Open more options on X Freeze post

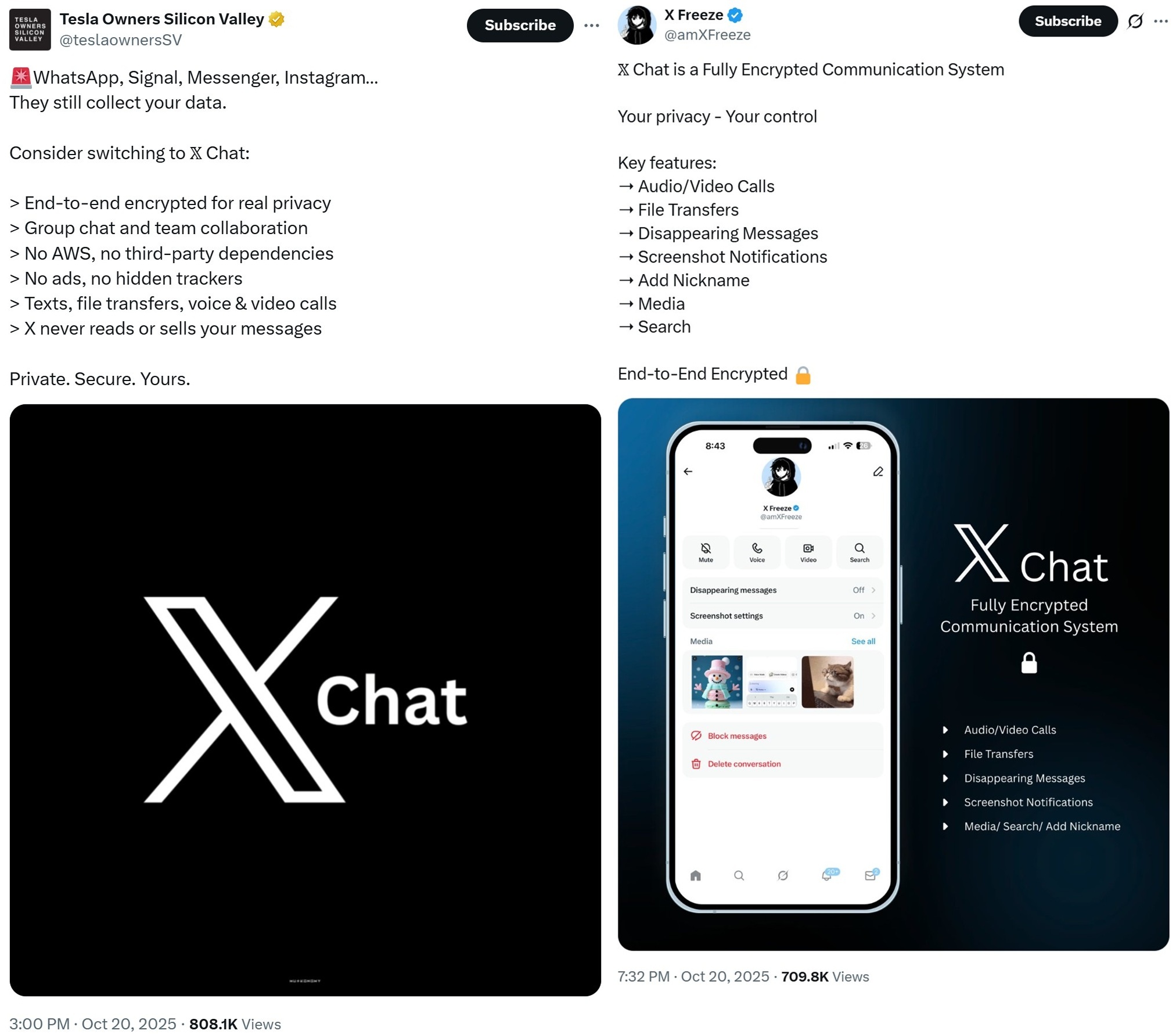1160,21
